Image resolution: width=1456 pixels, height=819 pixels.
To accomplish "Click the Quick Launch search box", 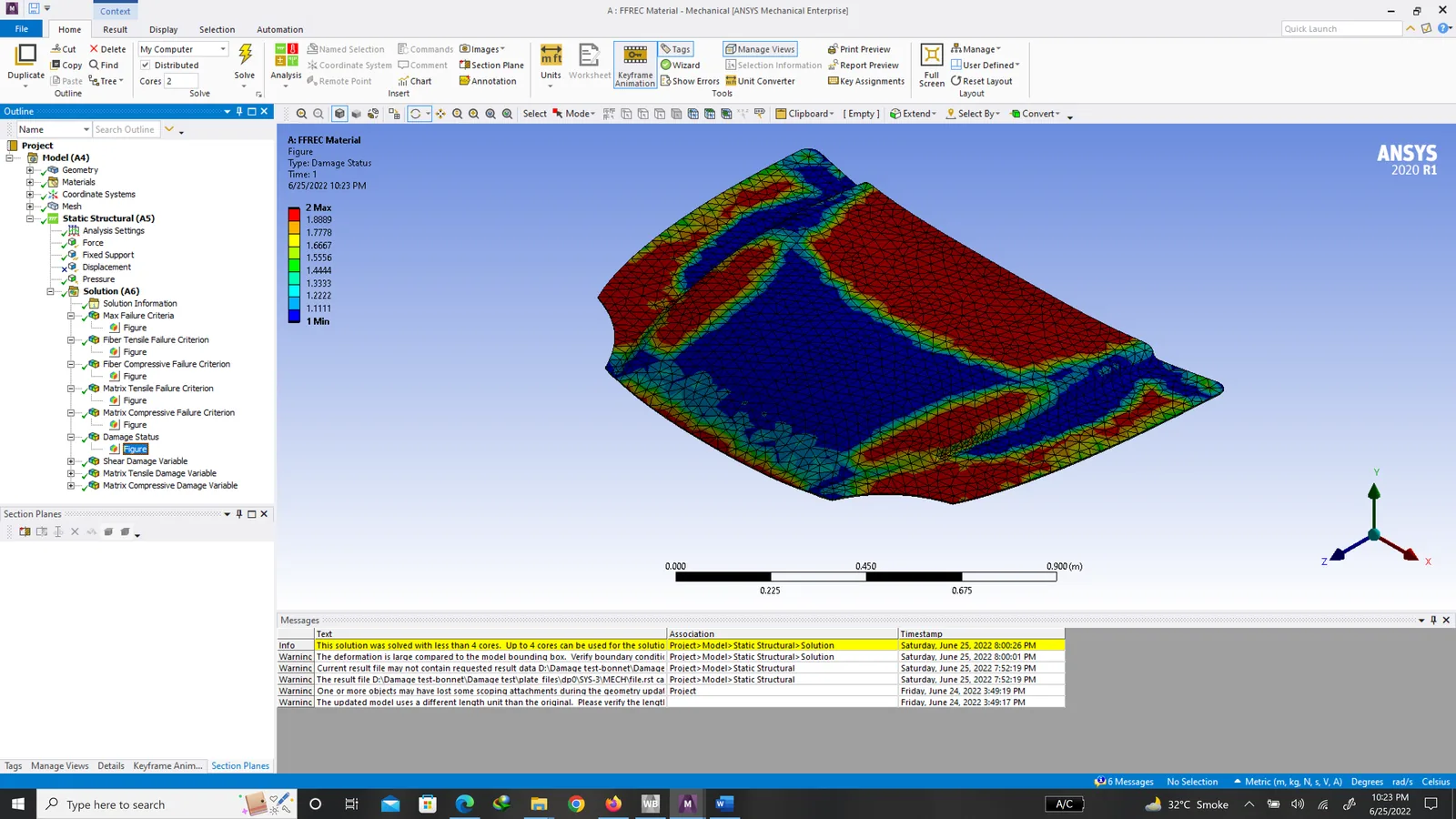I will coord(1341,28).
